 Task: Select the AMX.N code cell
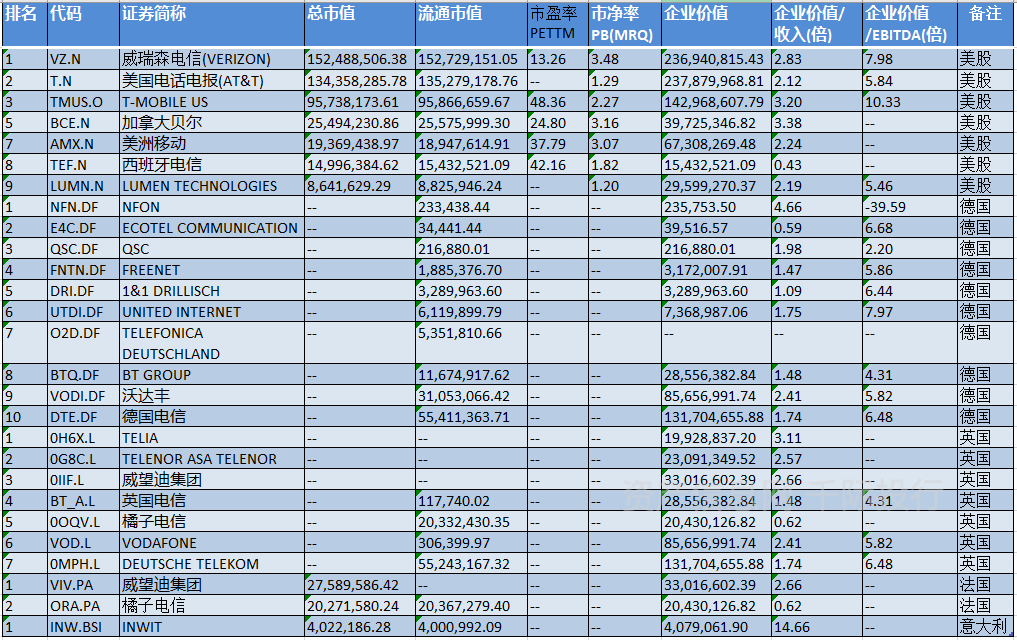click(x=84, y=143)
